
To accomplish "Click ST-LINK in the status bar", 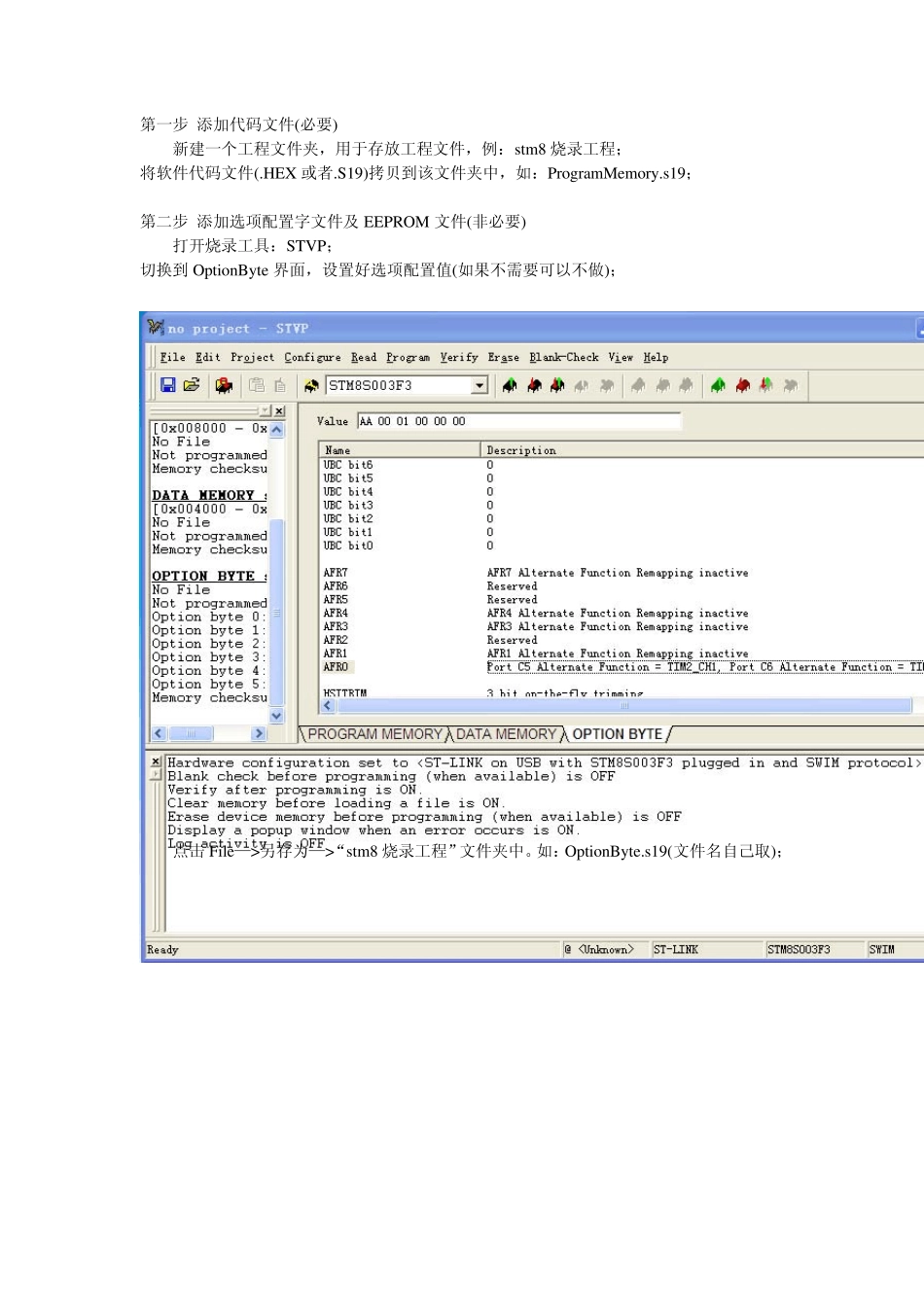I will point(676,949).
